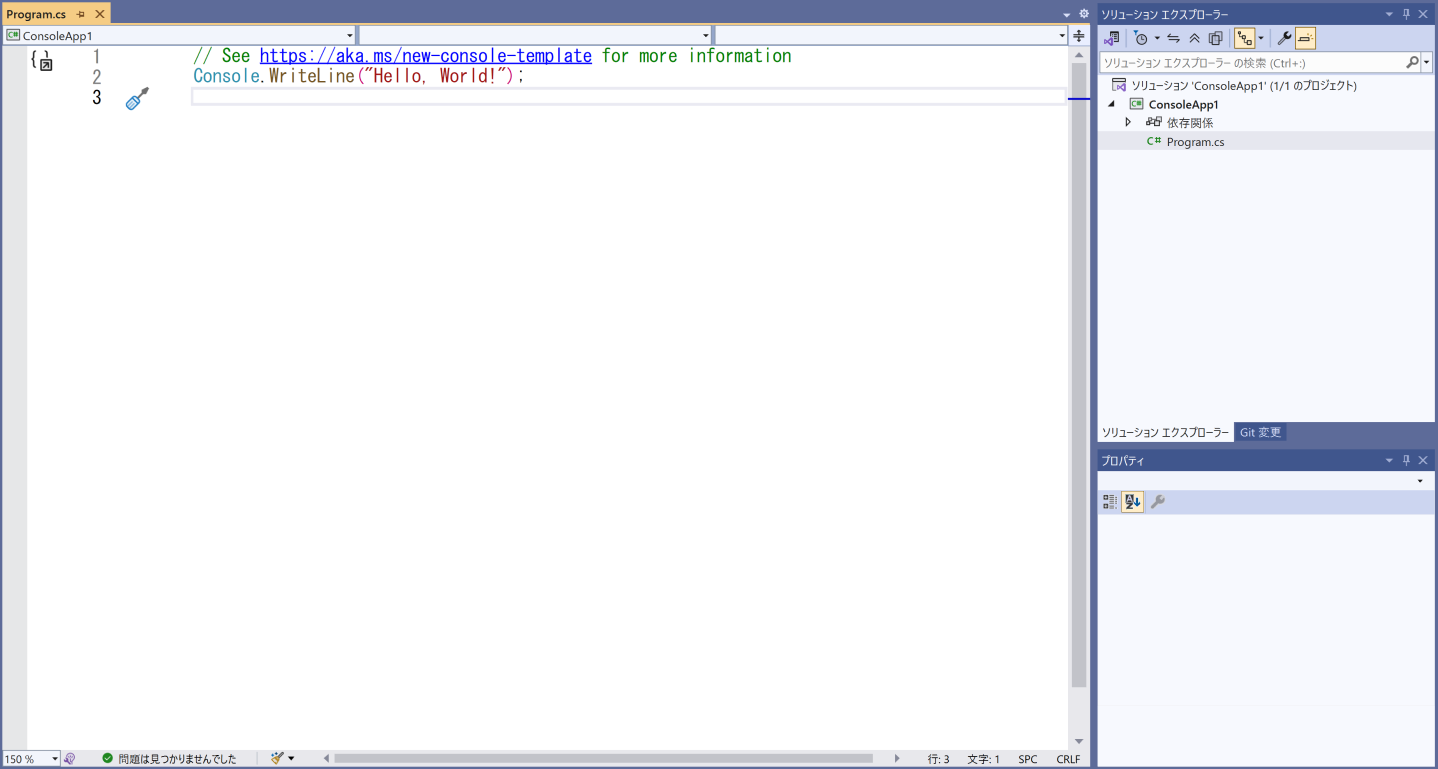This screenshot has width=1438, height=769.
Task: Open the aka.ms/new-console-template hyperlink
Action: tap(424, 56)
